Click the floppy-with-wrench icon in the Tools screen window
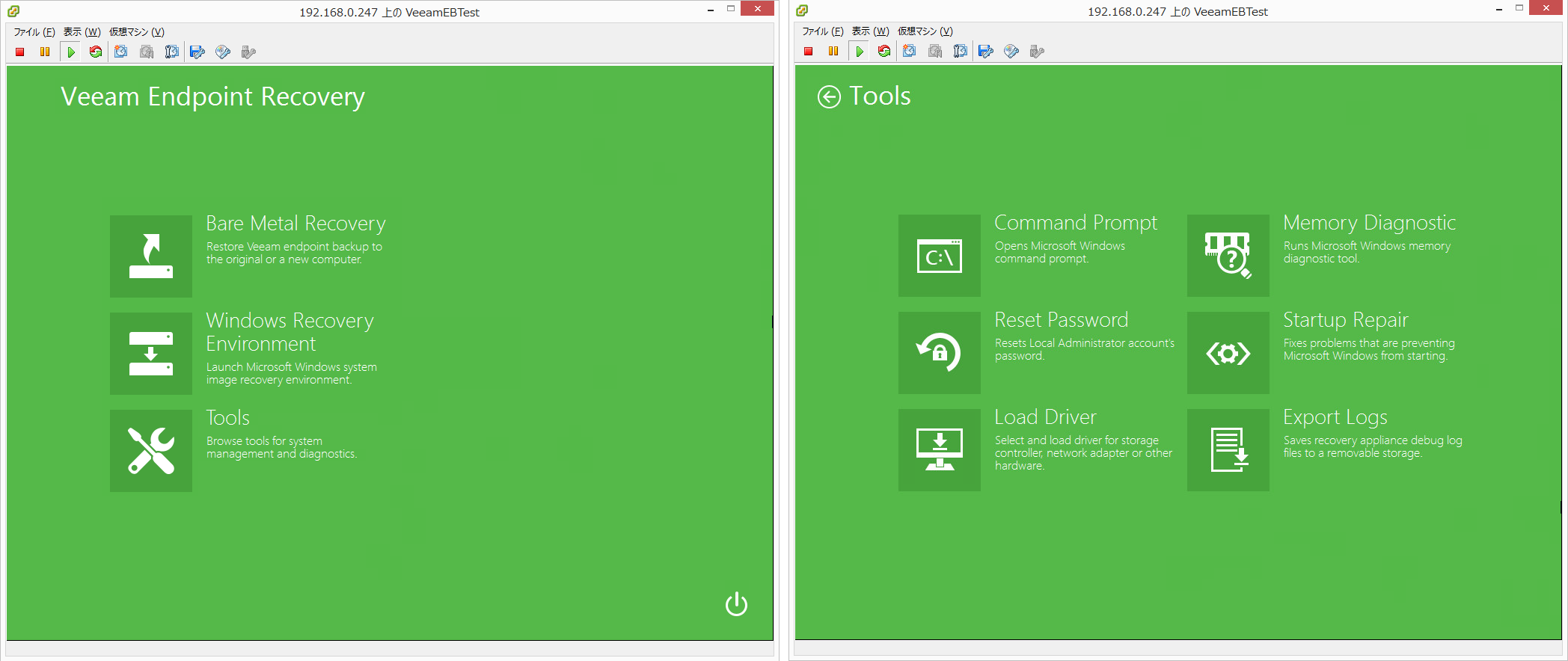 [x=986, y=51]
